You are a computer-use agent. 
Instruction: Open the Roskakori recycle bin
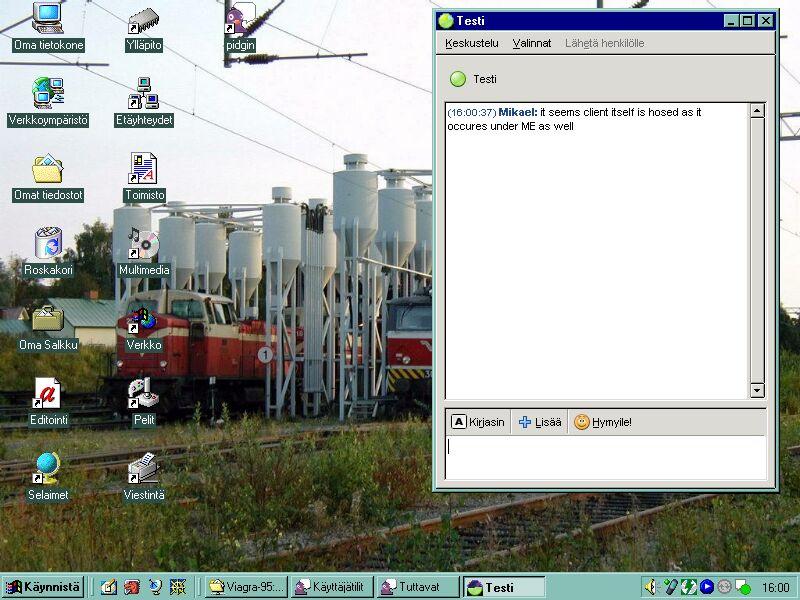pyautogui.click(x=48, y=246)
